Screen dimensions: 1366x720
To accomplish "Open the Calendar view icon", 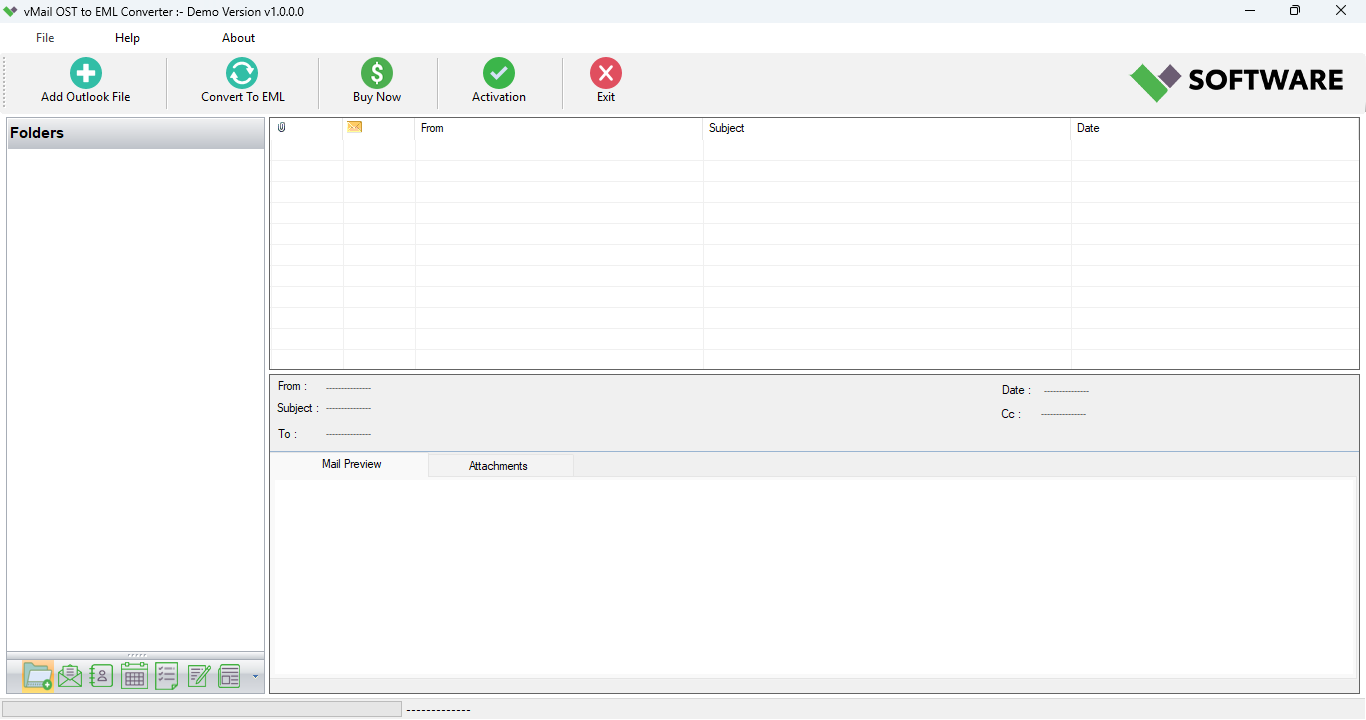I will click(x=133, y=675).
